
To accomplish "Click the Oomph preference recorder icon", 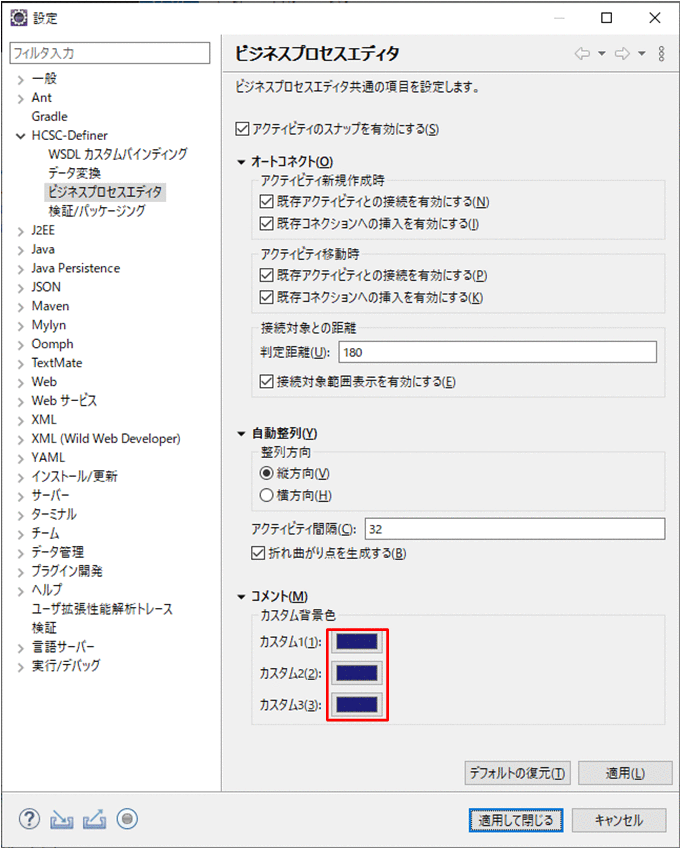I will tap(127, 819).
